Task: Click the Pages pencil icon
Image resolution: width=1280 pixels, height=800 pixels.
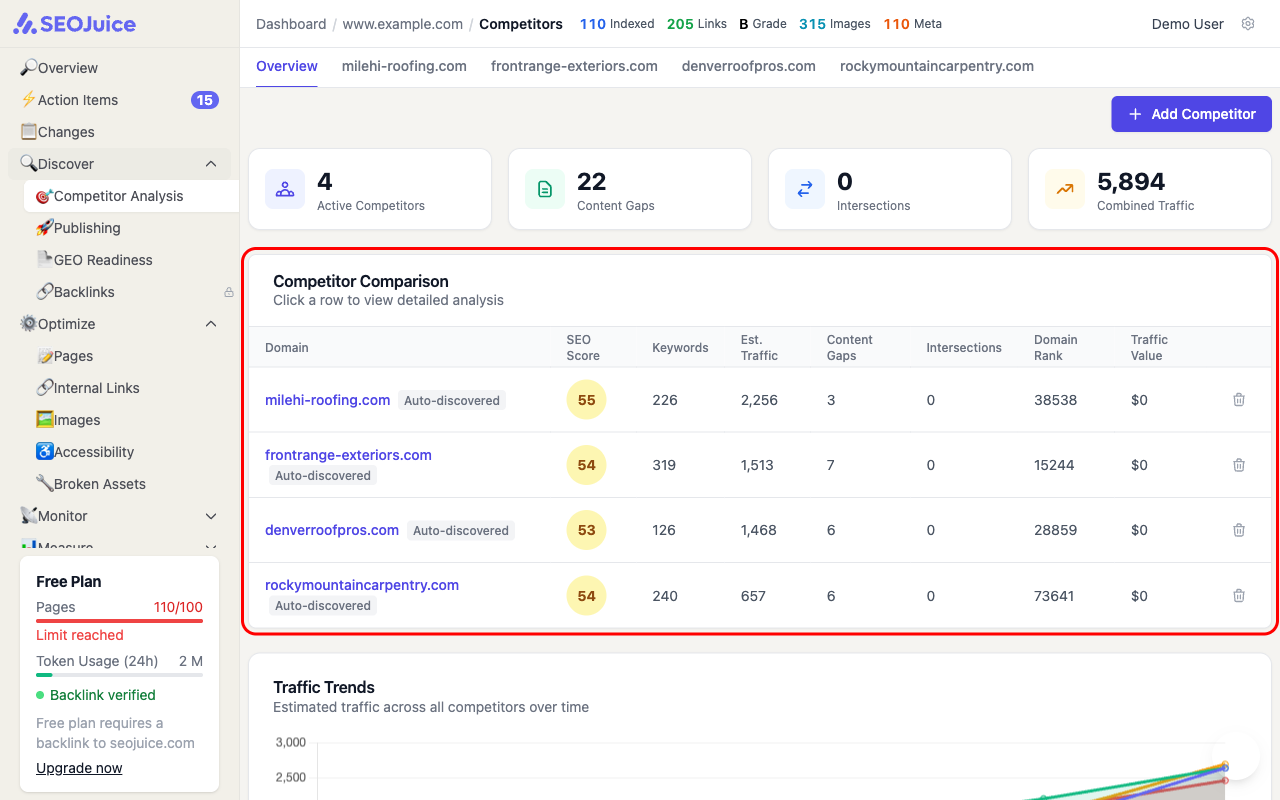Action: pyautogui.click(x=45, y=356)
